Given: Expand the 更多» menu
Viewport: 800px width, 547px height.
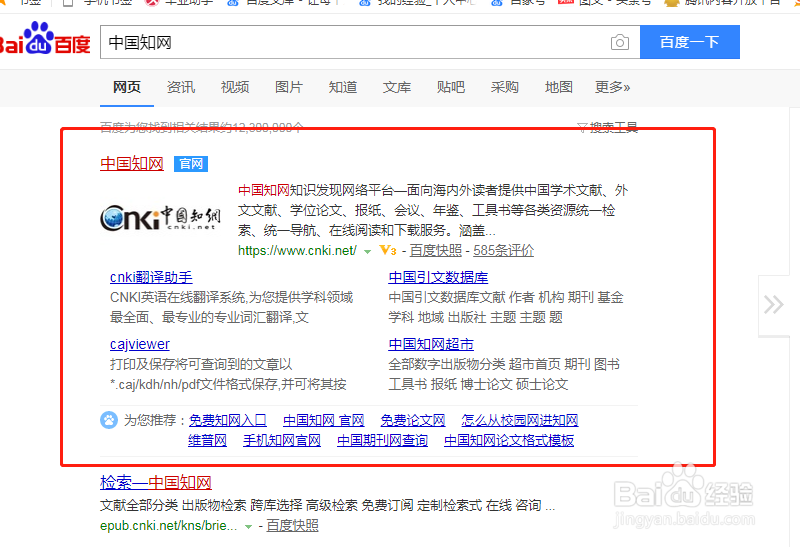Looking at the screenshot, I should 612,87.
